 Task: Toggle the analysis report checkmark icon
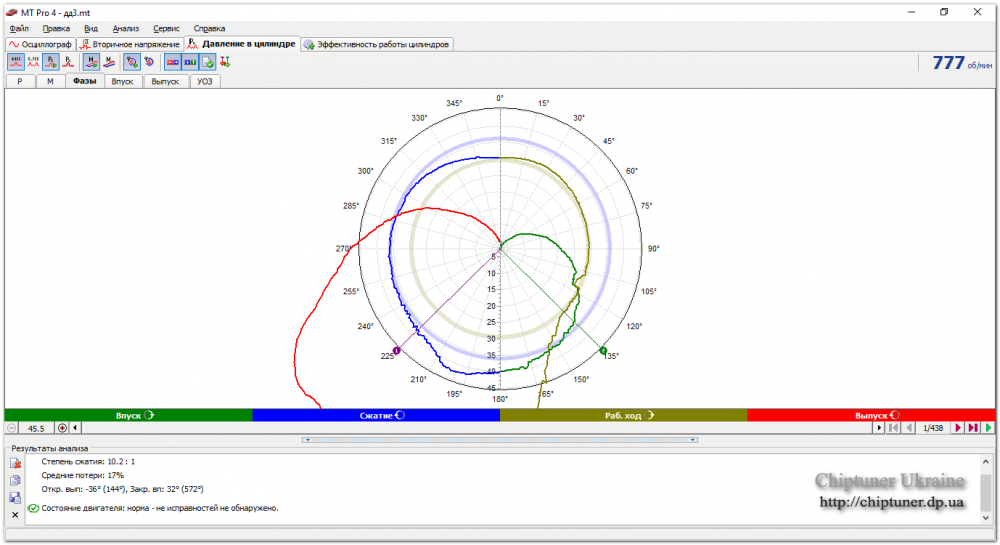click(207, 62)
